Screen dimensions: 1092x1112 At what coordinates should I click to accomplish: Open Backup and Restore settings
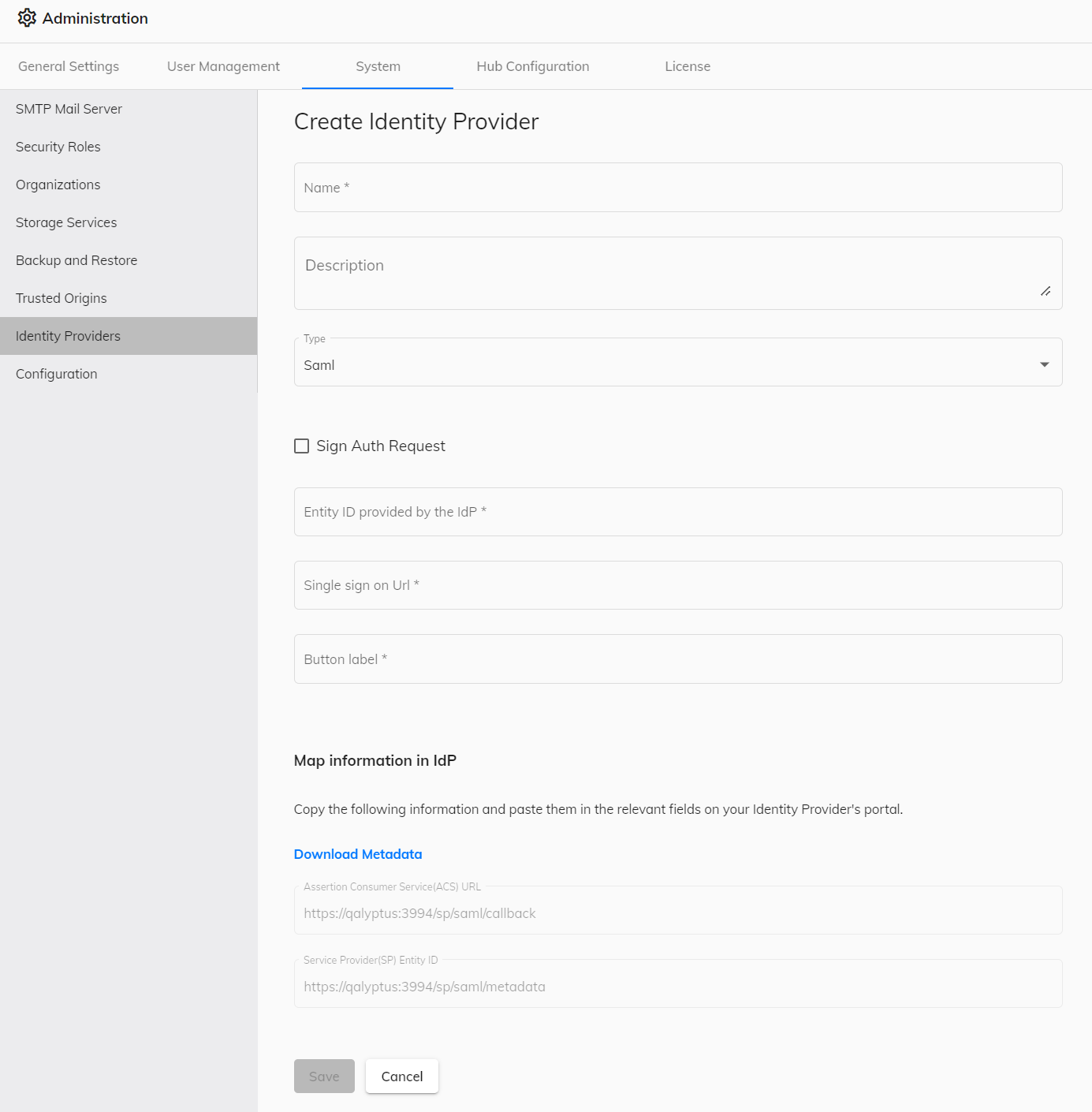tap(76, 260)
